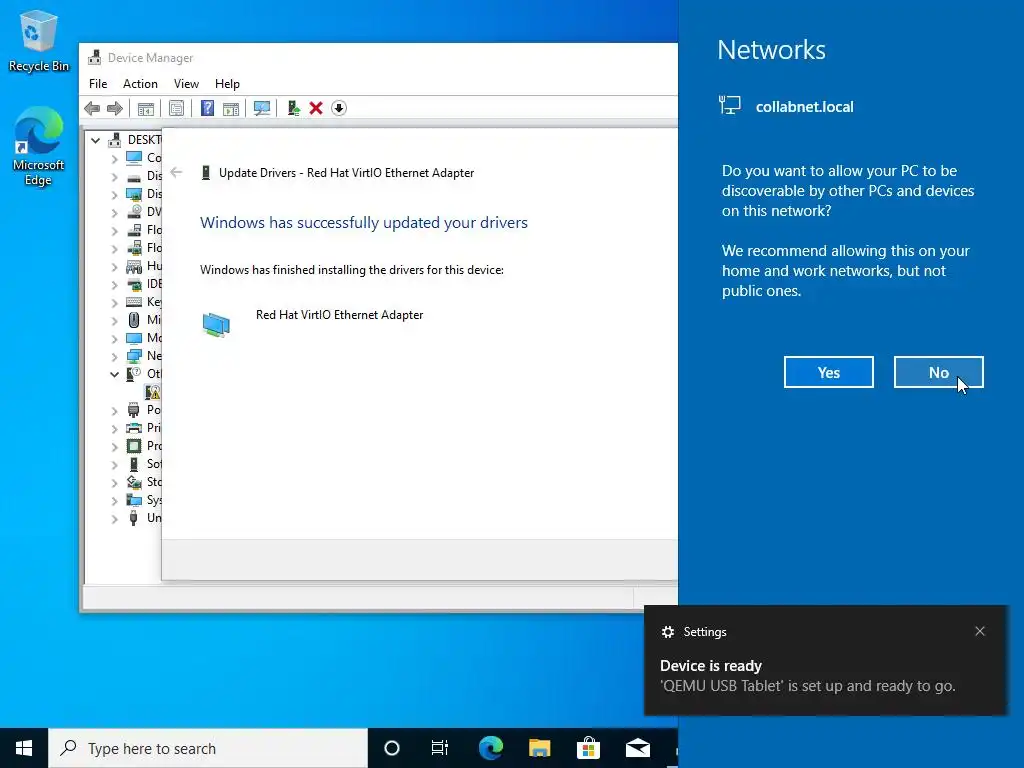The width and height of the screenshot is (1024, 768).
Task: Click the Back arrow in Device Manager toolbar
Action: click(92, 108)
